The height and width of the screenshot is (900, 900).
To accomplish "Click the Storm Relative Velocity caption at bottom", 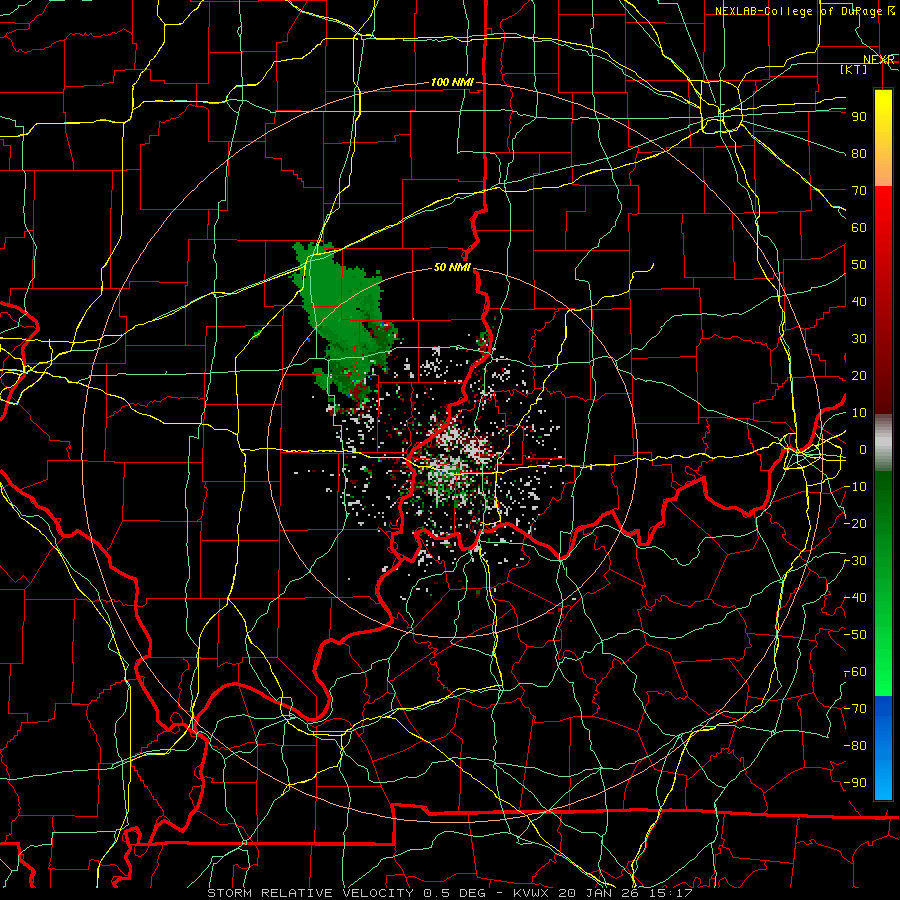I will point(449,893).
